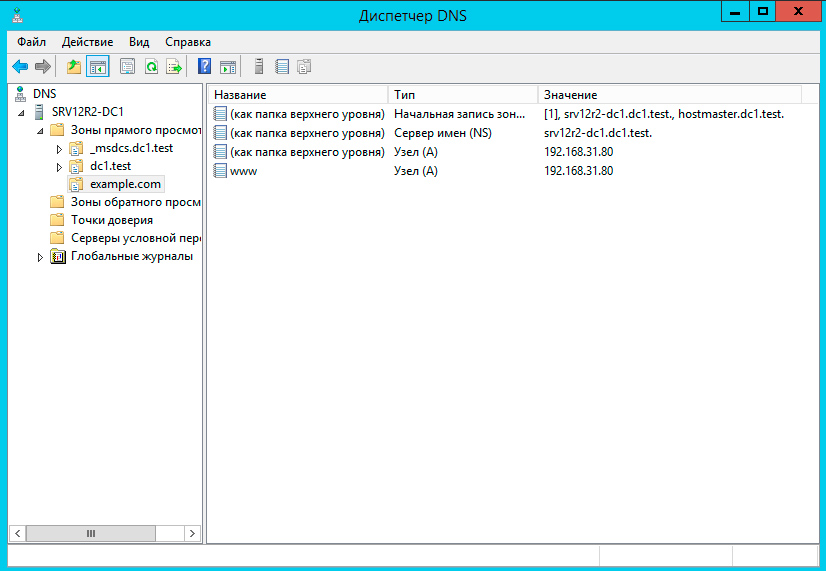This screenshot has width=826, height=571.
Task: Click the new server tower icon
Action: click(x=259, y=67)
